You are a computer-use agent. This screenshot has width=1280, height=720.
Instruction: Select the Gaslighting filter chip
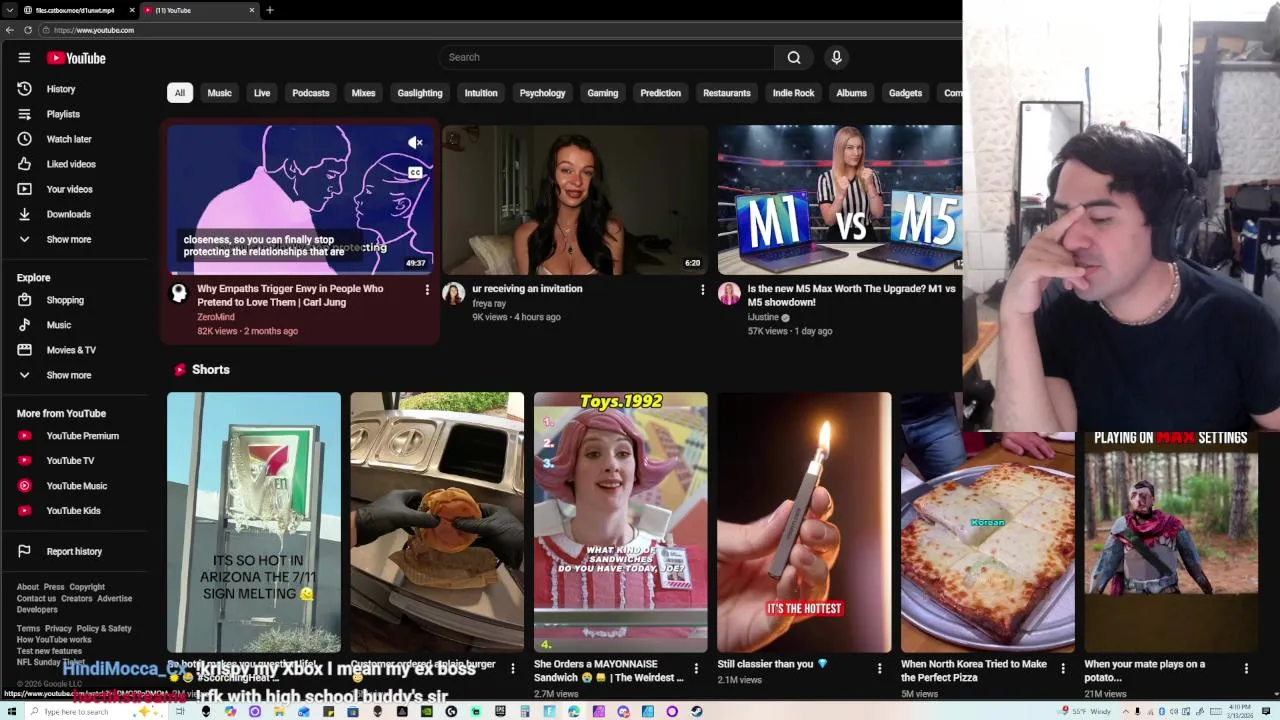pos(420,93)
